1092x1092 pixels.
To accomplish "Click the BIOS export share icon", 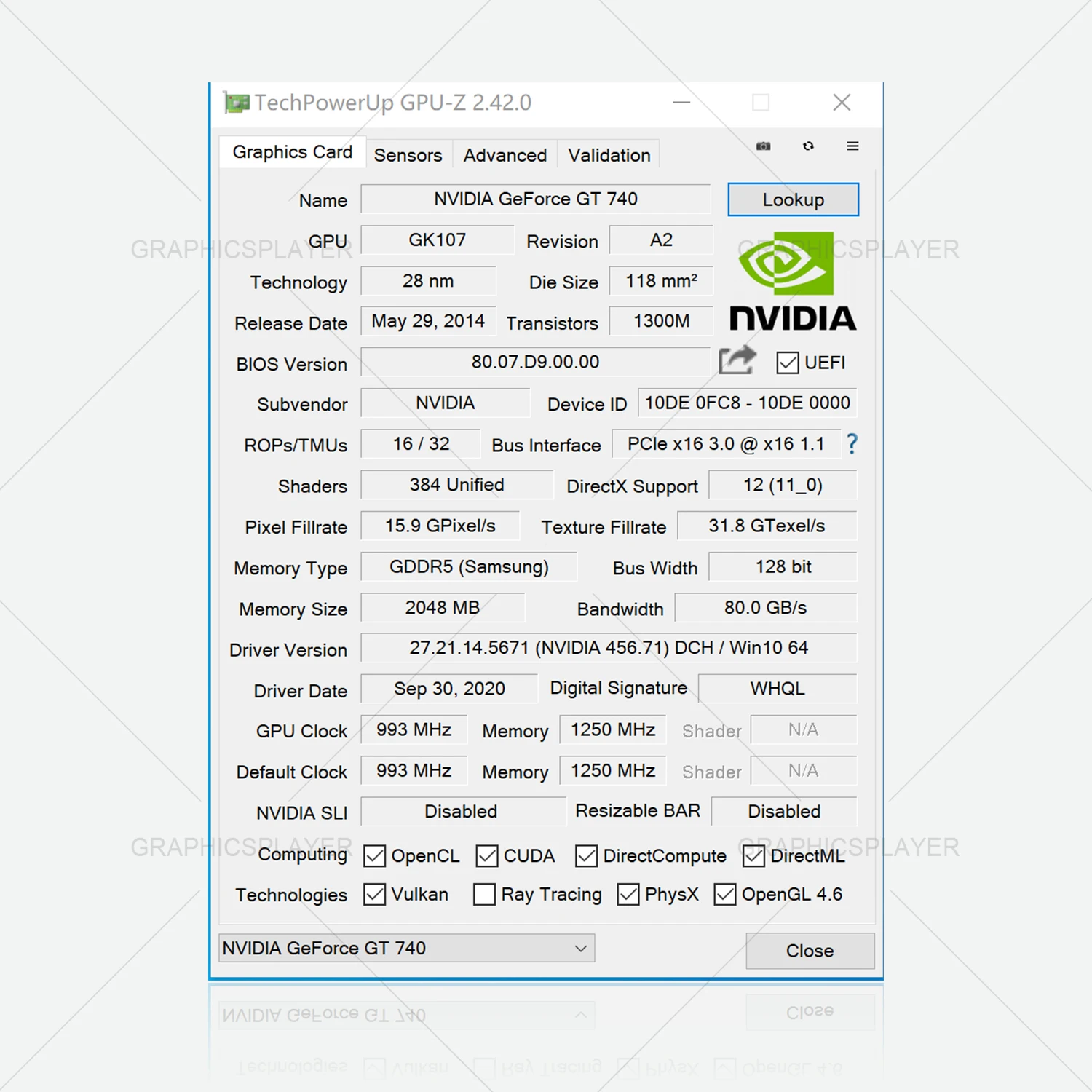I will coord(737,360).
